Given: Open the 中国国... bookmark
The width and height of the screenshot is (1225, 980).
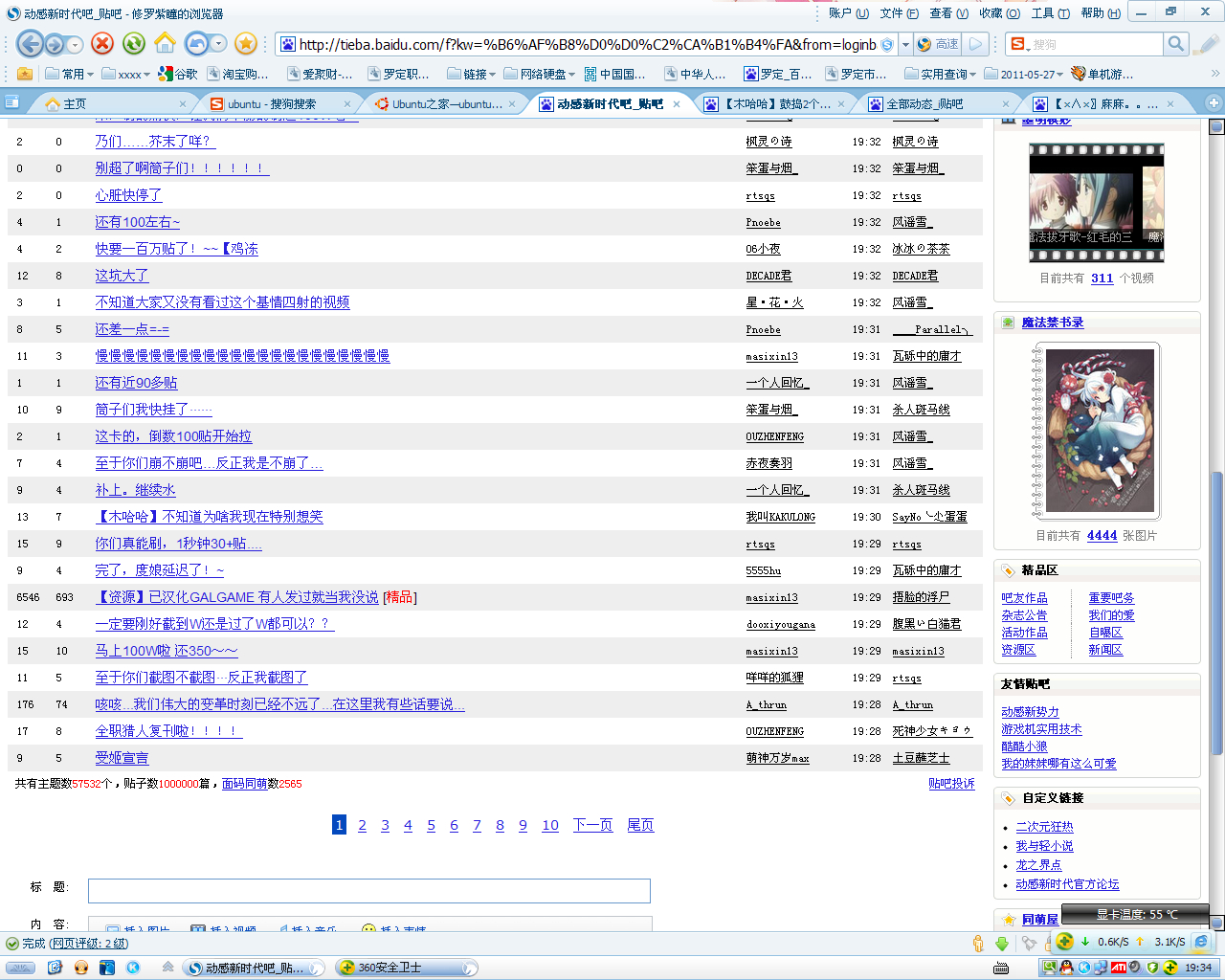Looking at the screenshot, I should (x=614, y=74).
